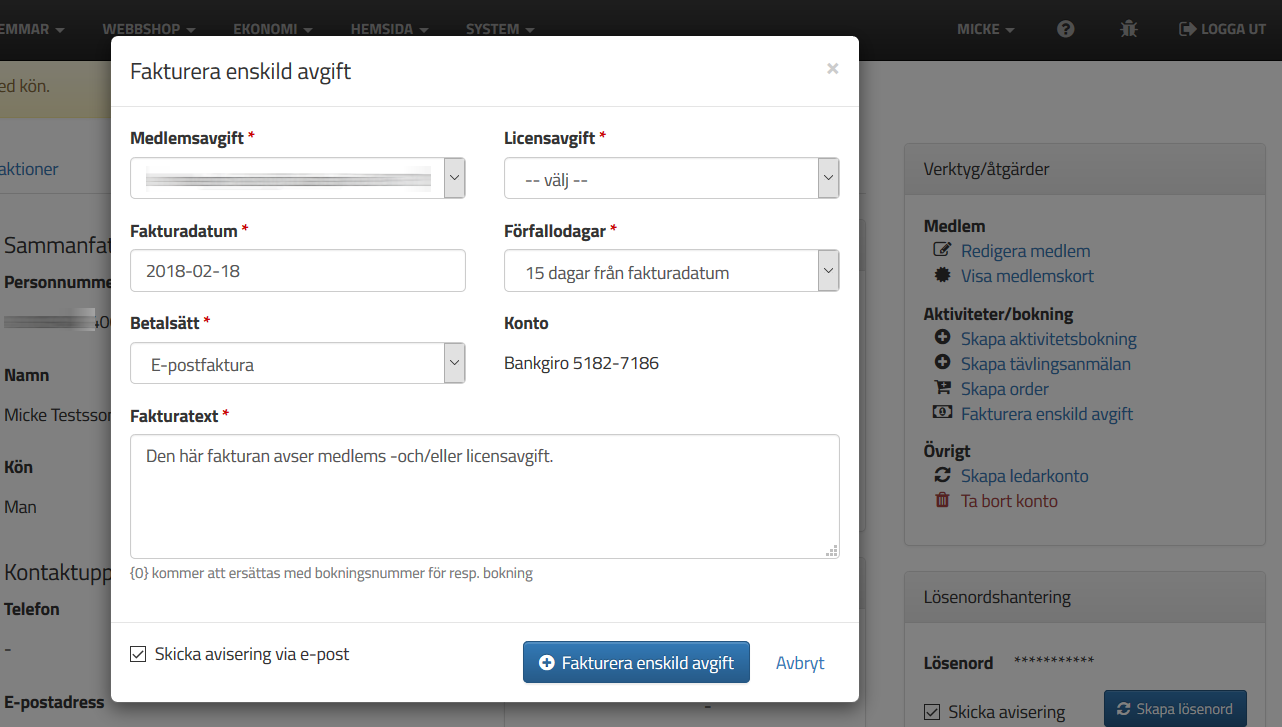The width and height of the screenshot is (1282, 727).
Task: Toggle Skicka avisering via e-post checkbox
Action: coord(138,654)
